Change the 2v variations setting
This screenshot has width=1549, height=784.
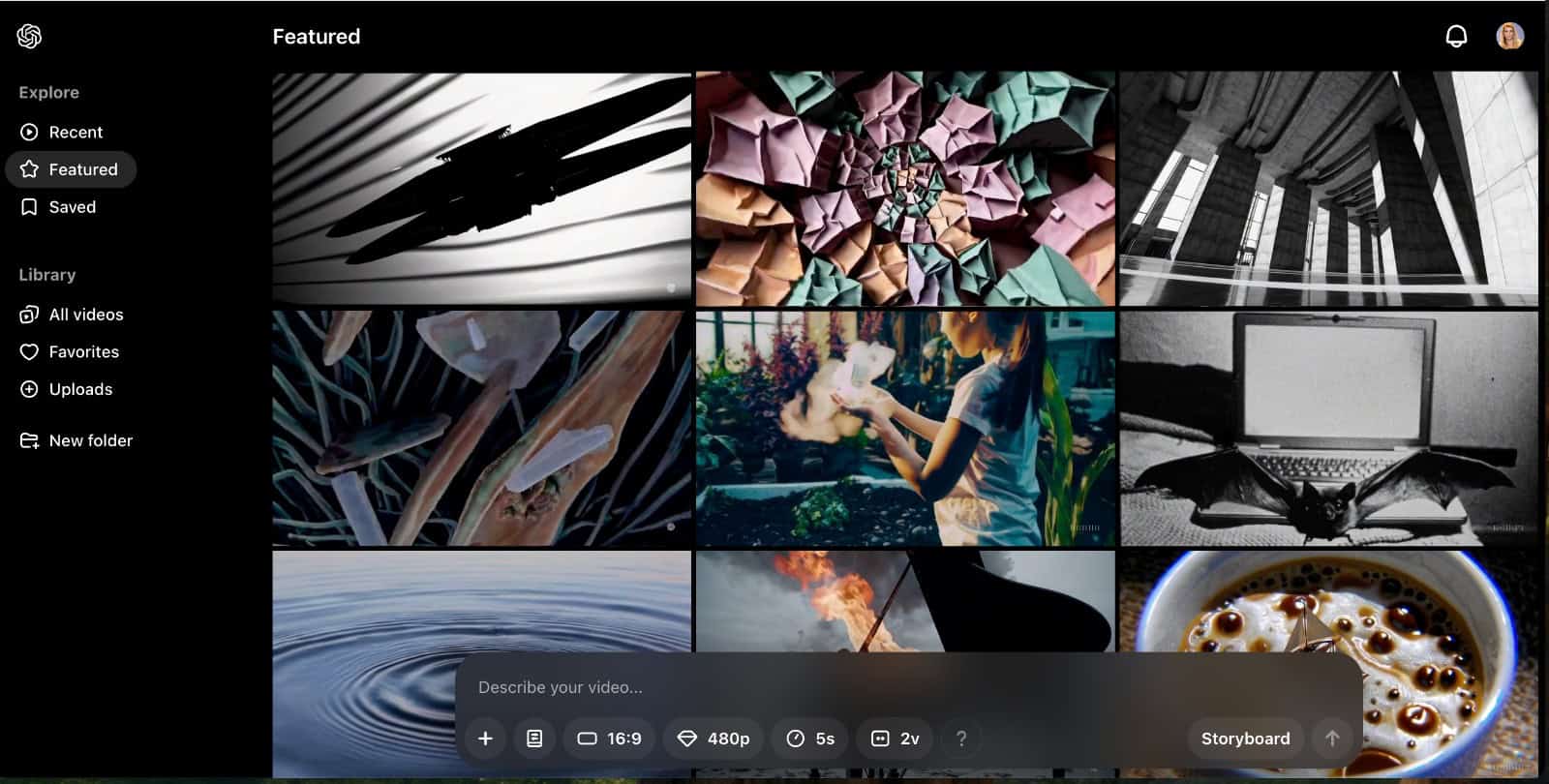tap(896, 739)
